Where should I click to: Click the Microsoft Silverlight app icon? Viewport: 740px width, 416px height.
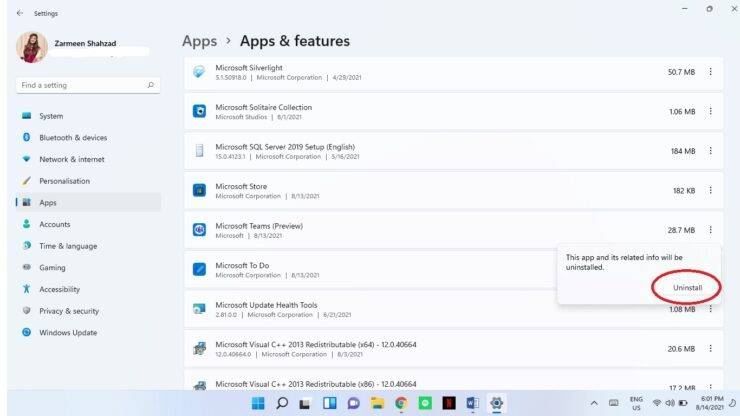199,72
